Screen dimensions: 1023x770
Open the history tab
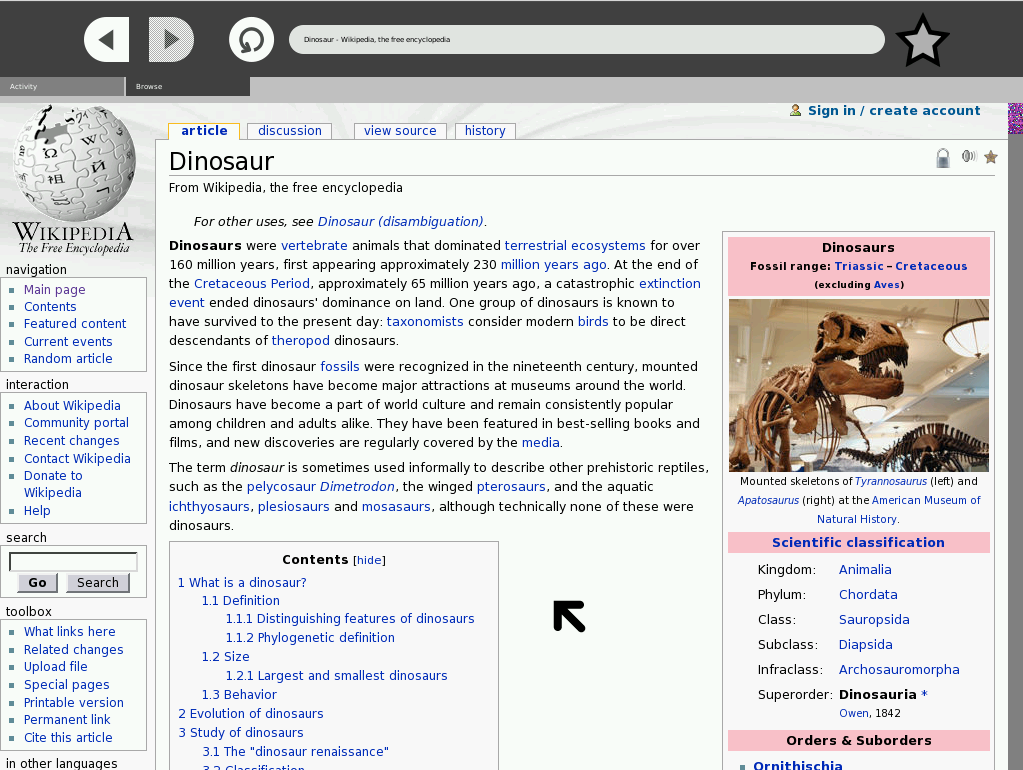pyautogui.click(x=485, y=131)
